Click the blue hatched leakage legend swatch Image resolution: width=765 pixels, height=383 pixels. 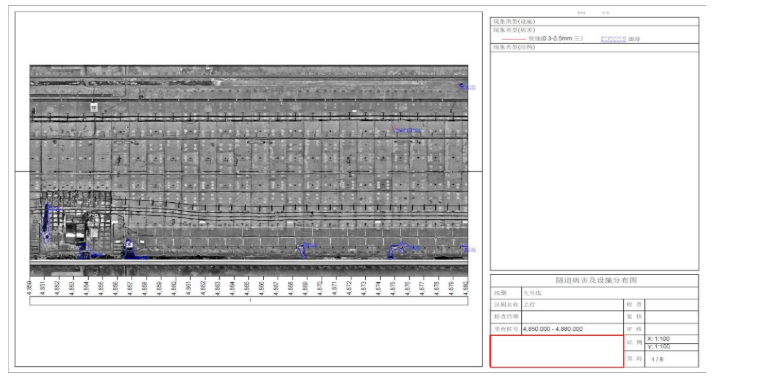point(613,39)
